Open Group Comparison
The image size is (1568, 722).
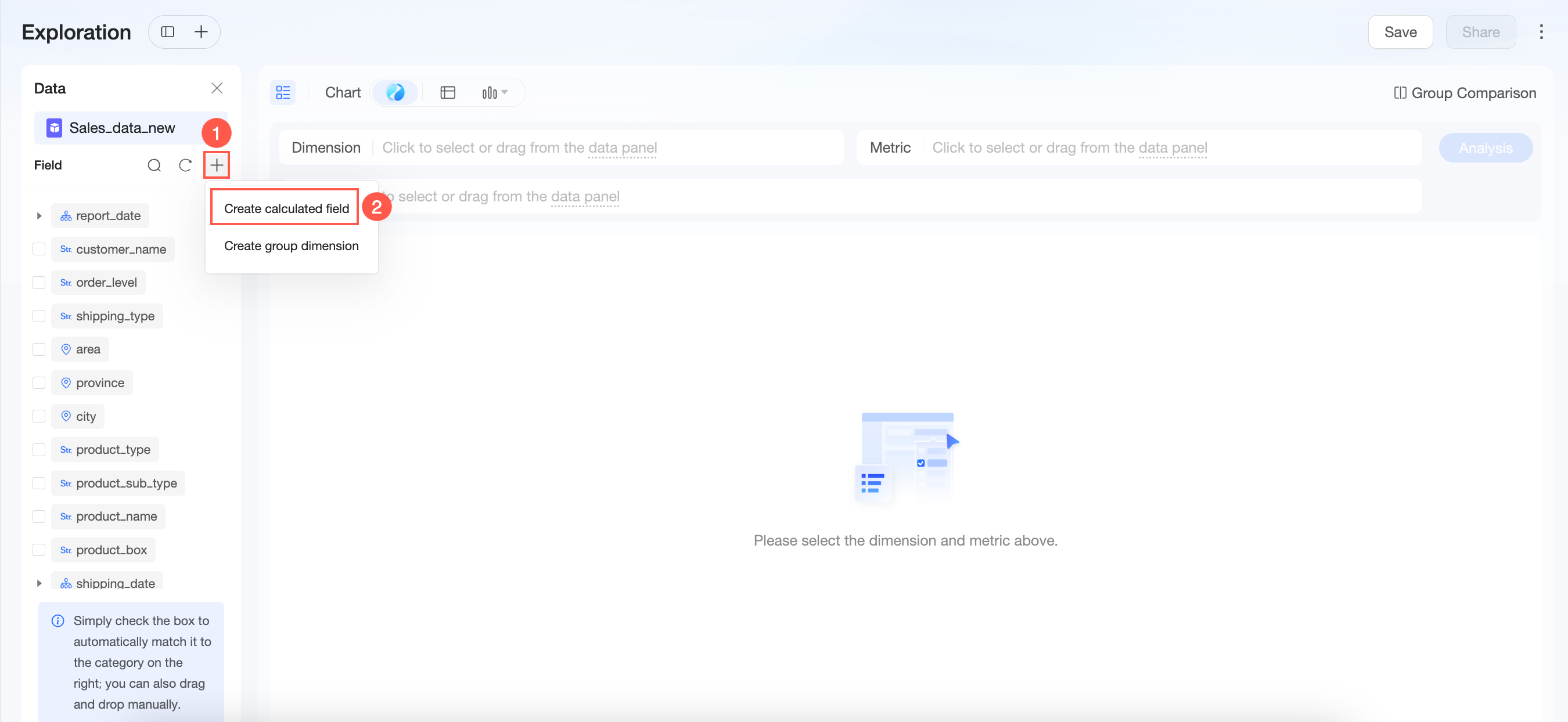tap(1465, 92)
